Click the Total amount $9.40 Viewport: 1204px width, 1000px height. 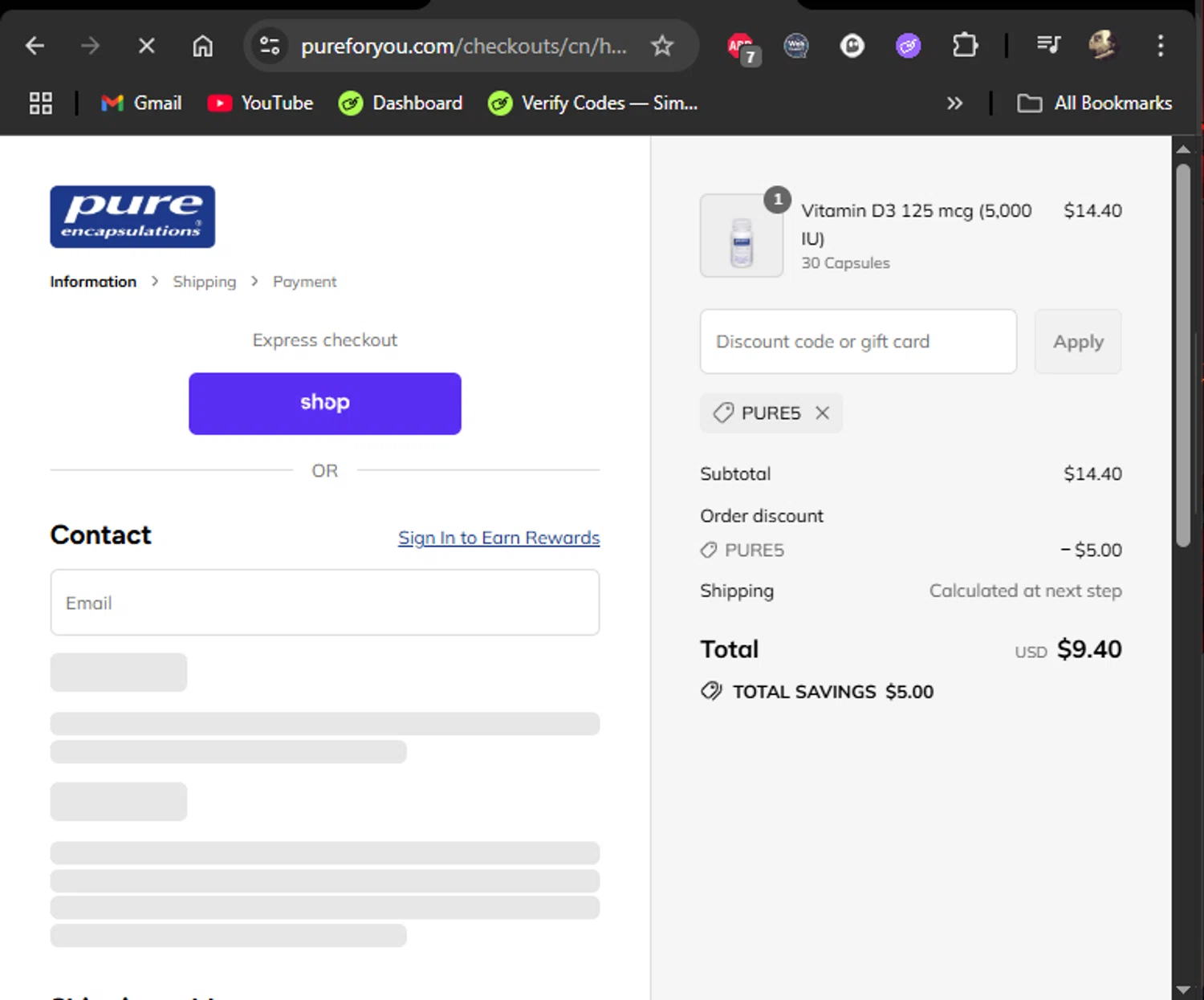(1089, 648)
